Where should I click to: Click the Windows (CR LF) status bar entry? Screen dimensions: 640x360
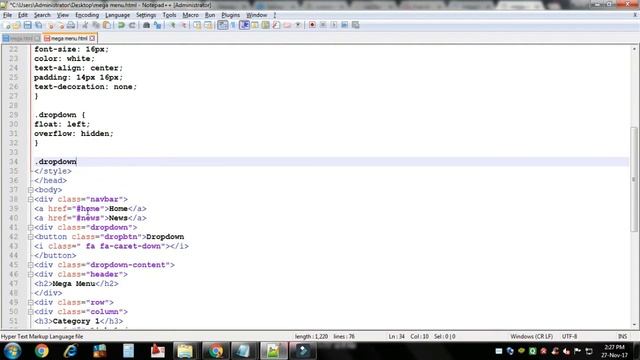click(531, 336)
